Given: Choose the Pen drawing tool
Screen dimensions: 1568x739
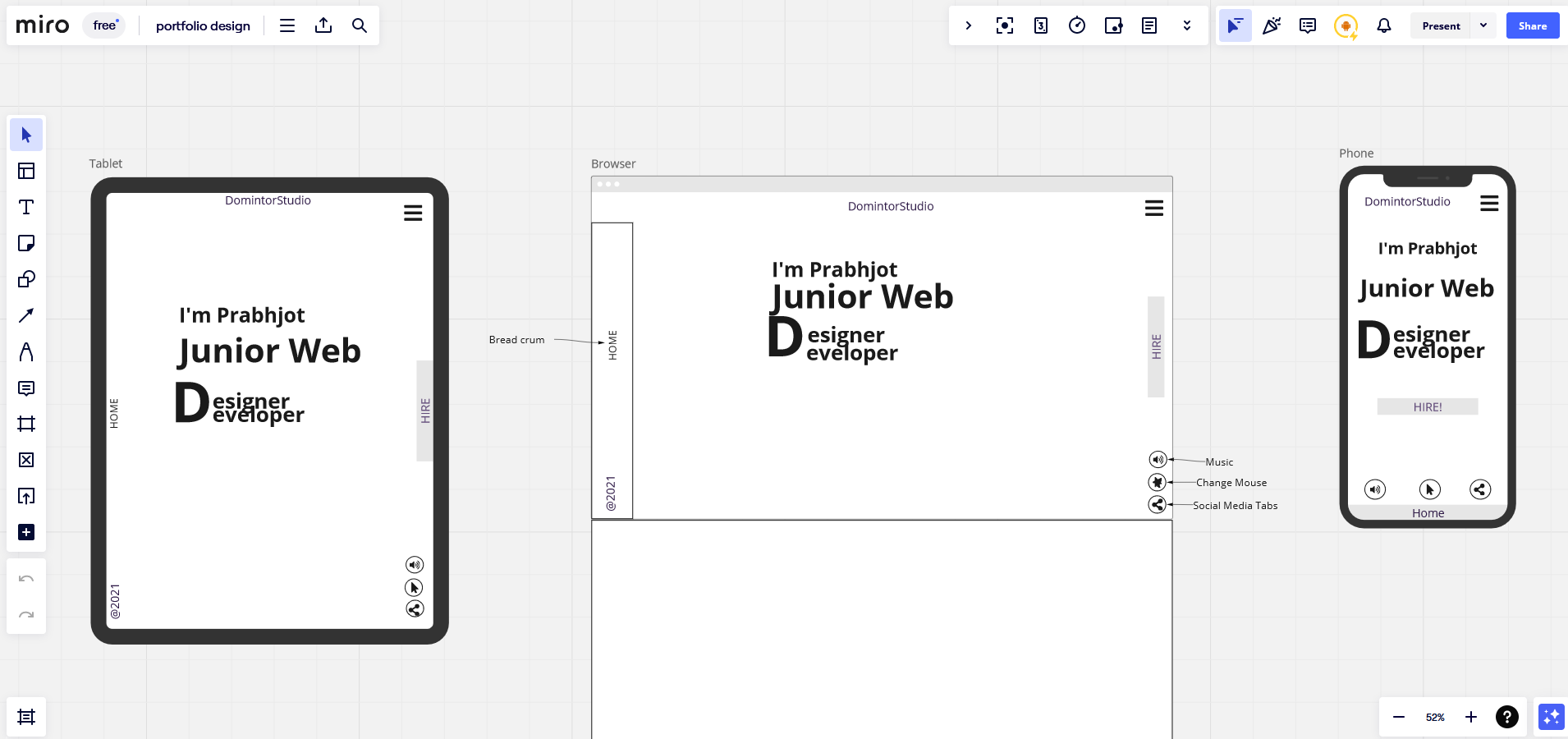Looking at the screenshot, I should coord(26,352).
